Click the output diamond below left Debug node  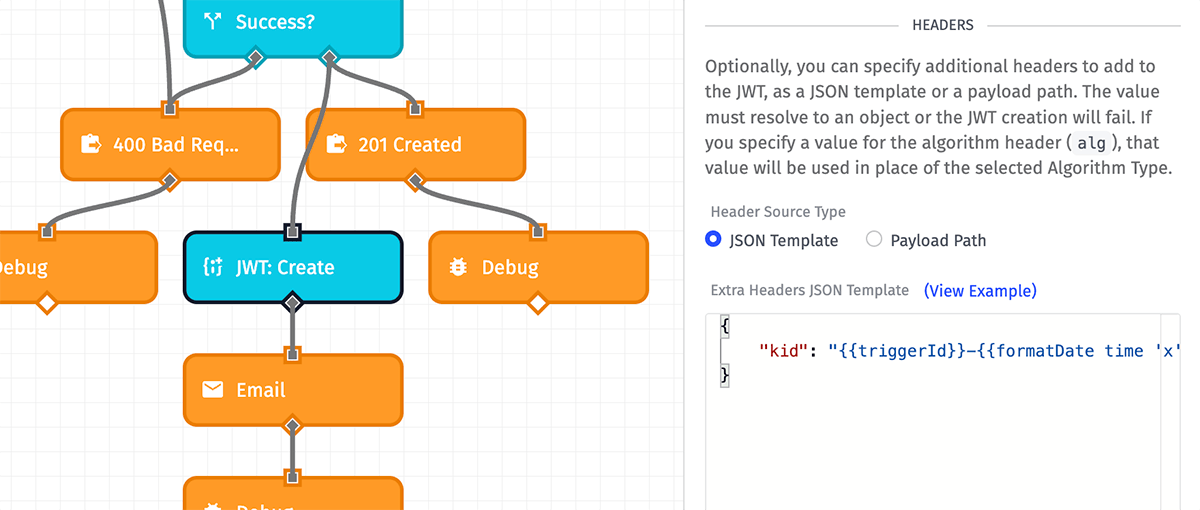[47, 302]
